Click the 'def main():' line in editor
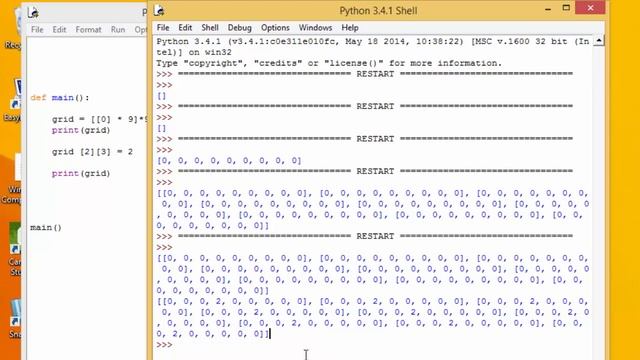 tap(60, 98)
